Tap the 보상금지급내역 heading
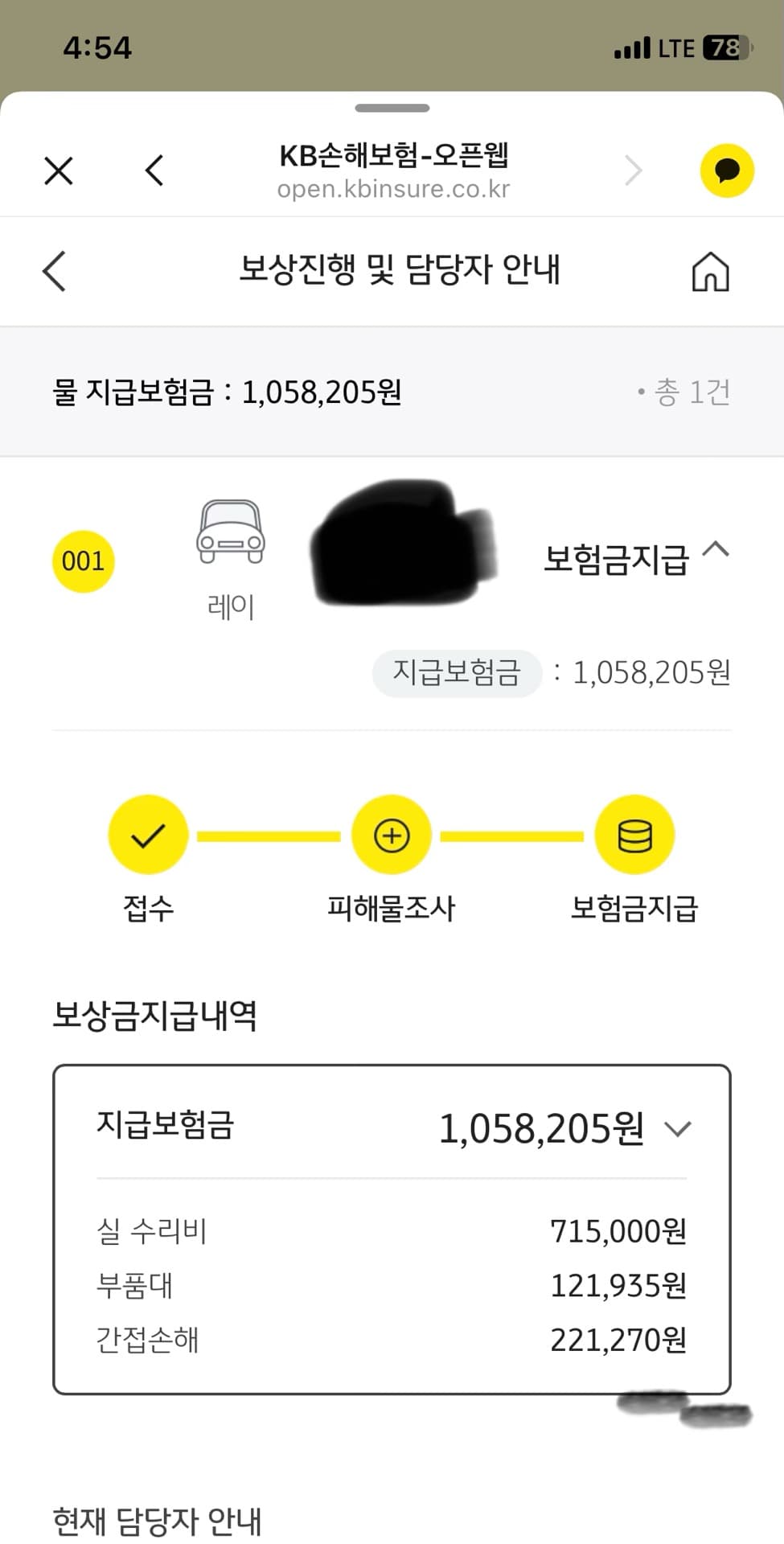This screenshot has width=784, height=1544. coord(154,1015)
